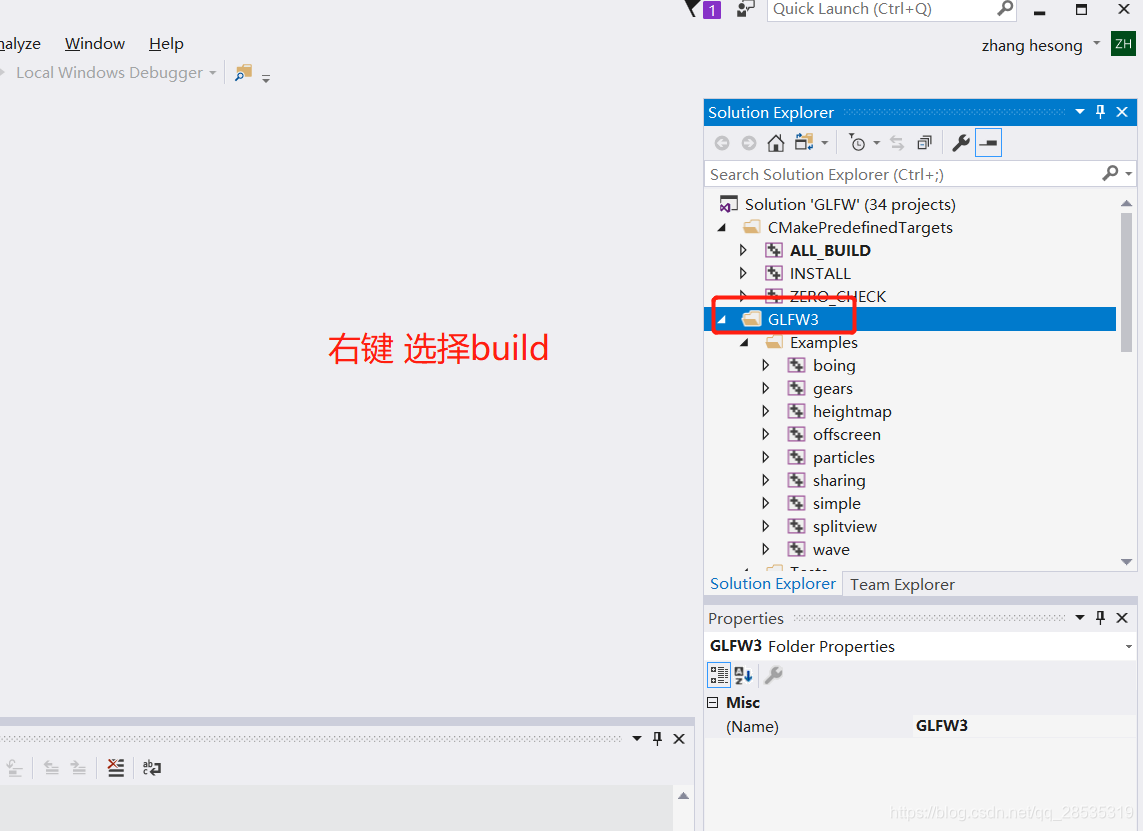Expand the boing project
1143x831 pixels.
pos(765,365)
